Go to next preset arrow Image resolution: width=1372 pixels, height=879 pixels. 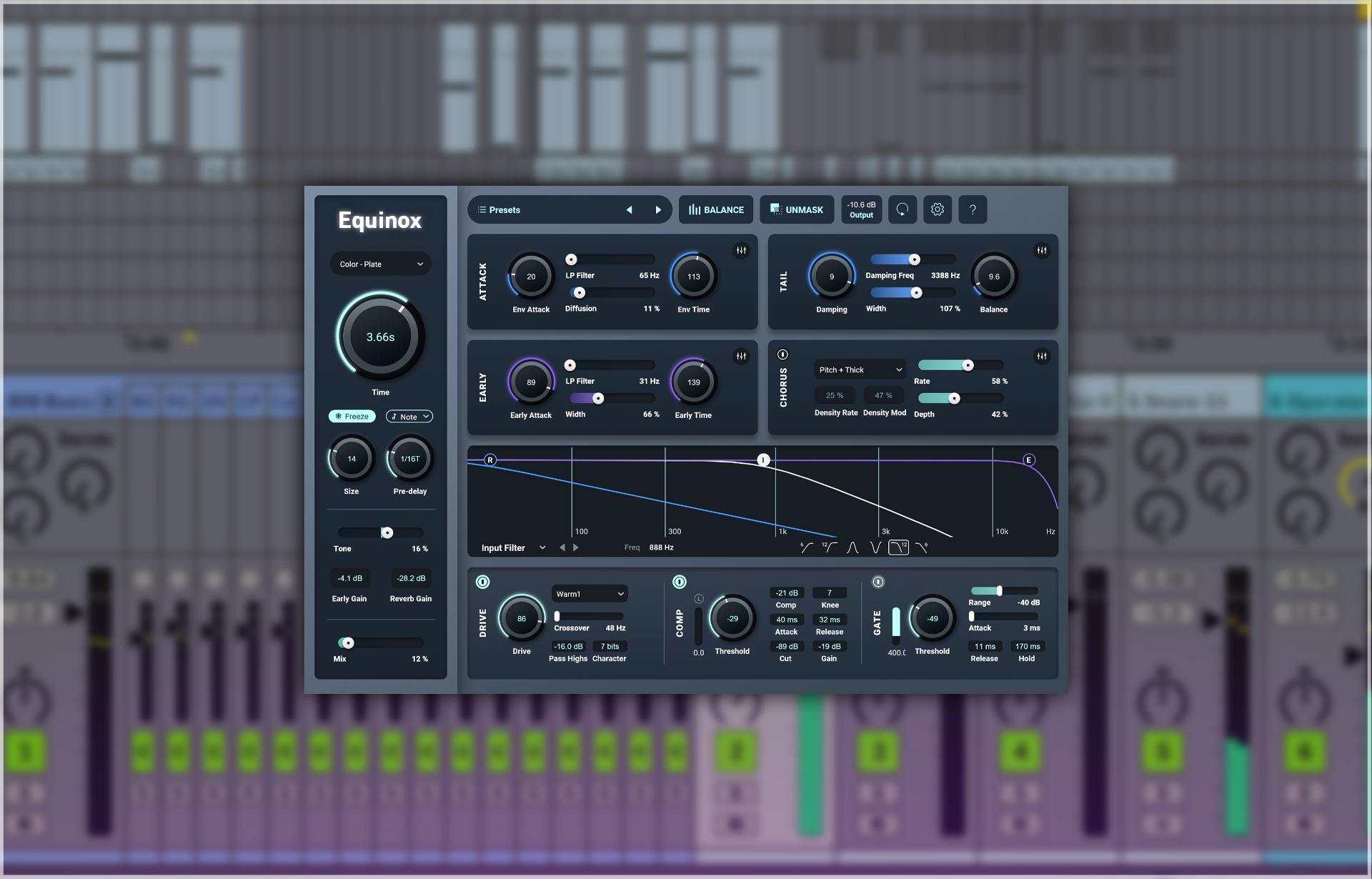coord(658,209)
